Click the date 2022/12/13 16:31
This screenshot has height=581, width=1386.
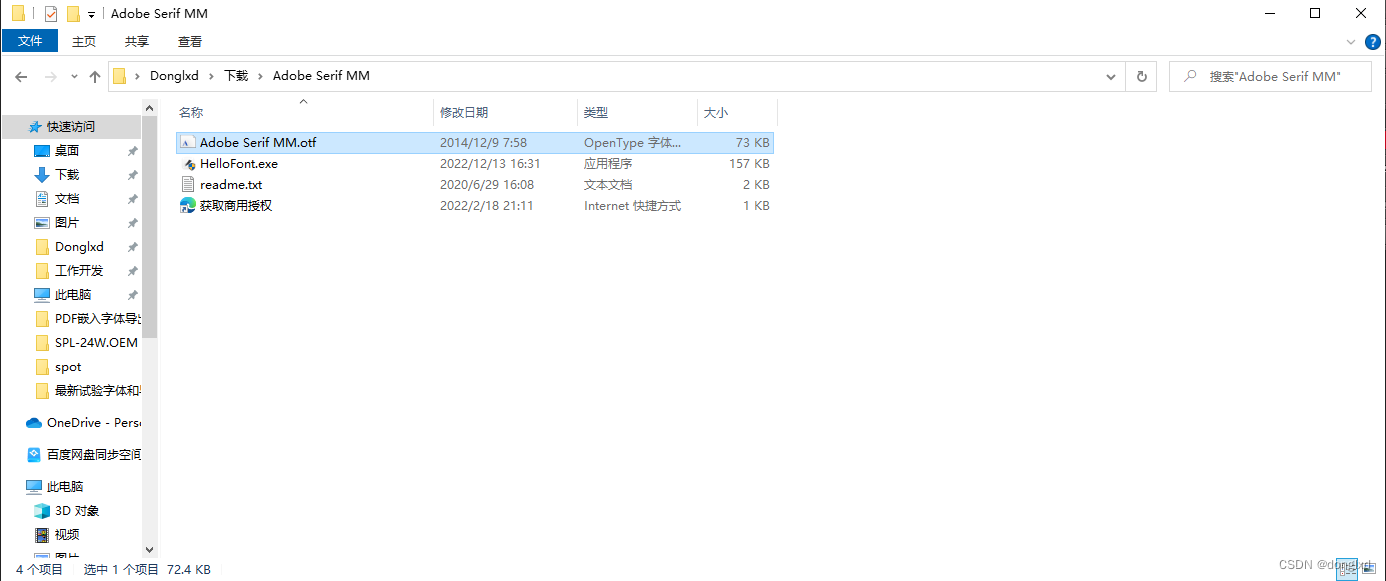coord(490,164)
